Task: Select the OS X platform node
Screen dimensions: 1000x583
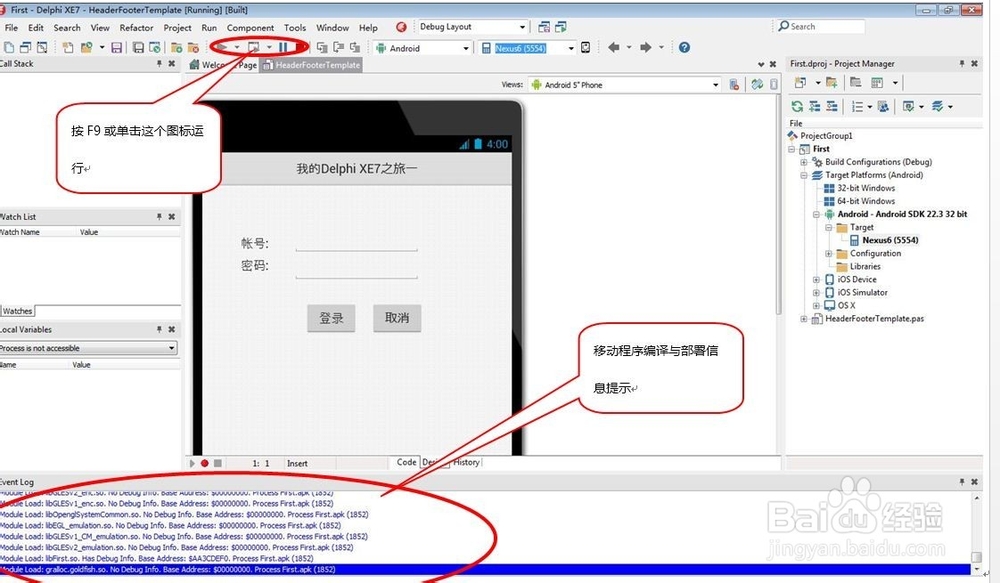Action: click(846, 306)
